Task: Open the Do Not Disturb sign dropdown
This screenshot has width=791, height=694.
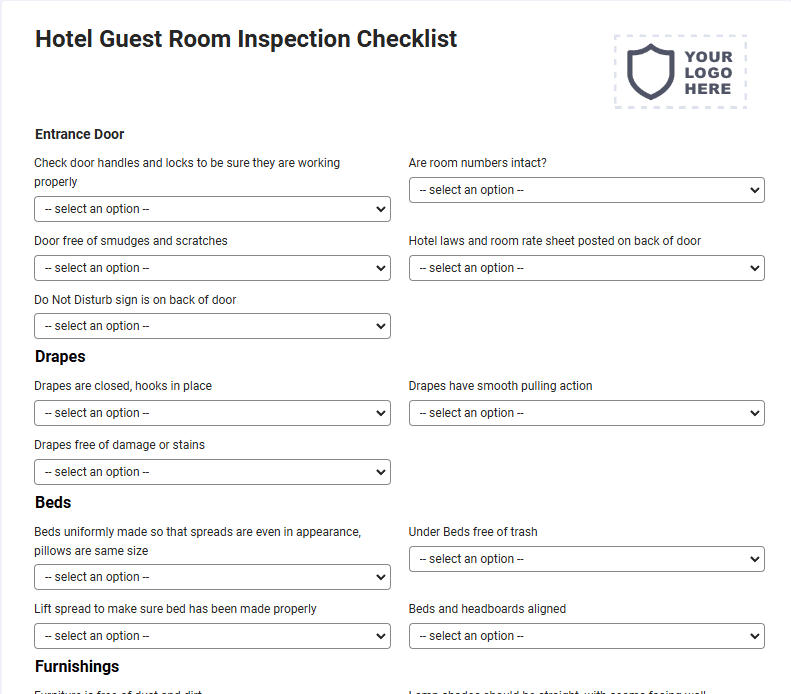Action: [x=212, y=326]
